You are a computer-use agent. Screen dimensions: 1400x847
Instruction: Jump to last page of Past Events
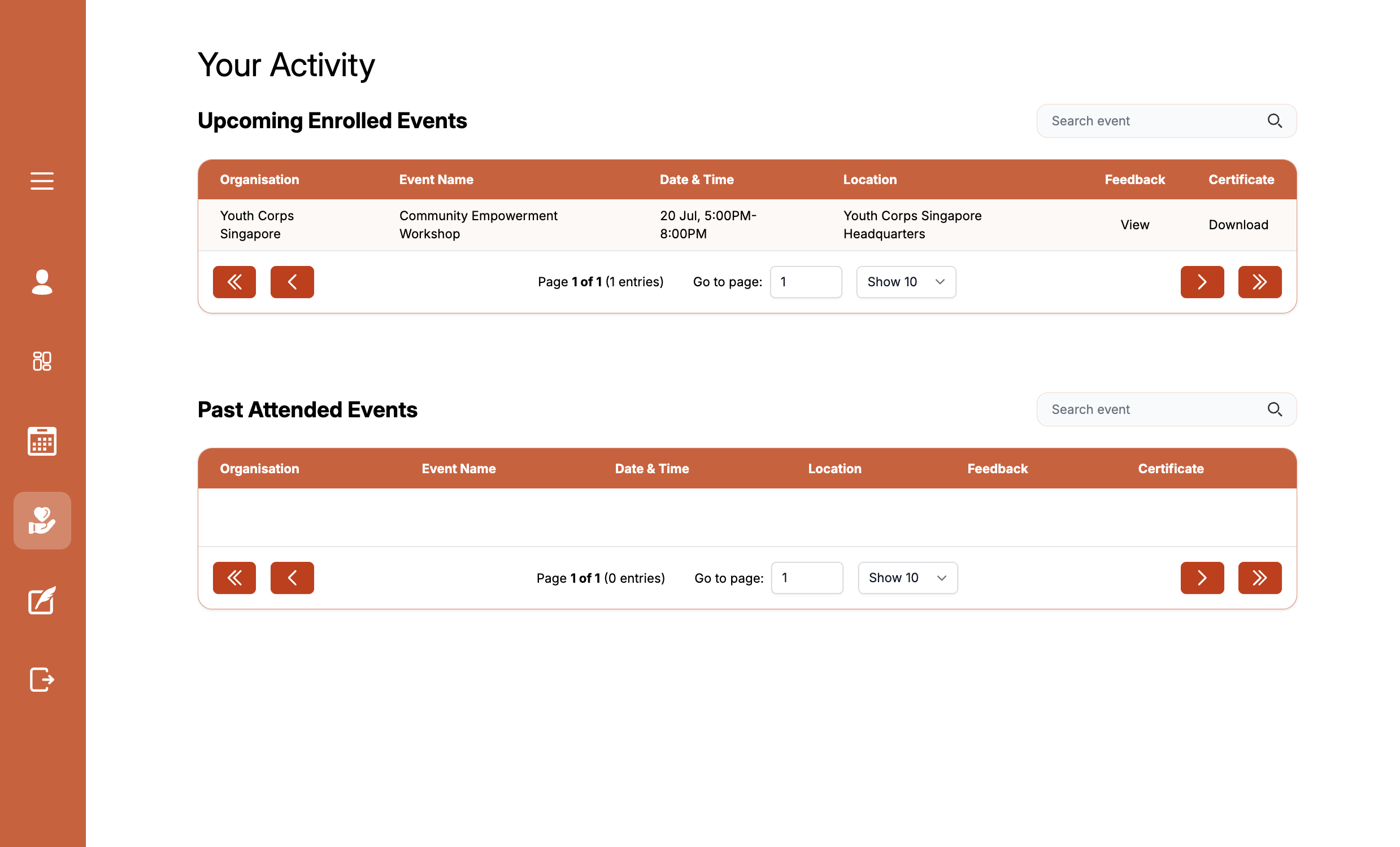click(1259, 578)
